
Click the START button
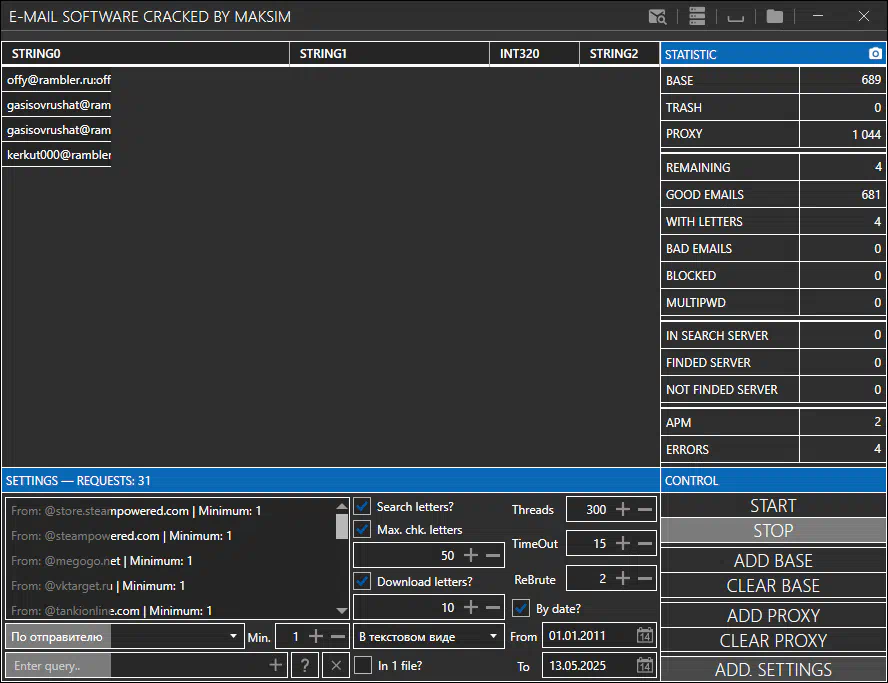773,505
